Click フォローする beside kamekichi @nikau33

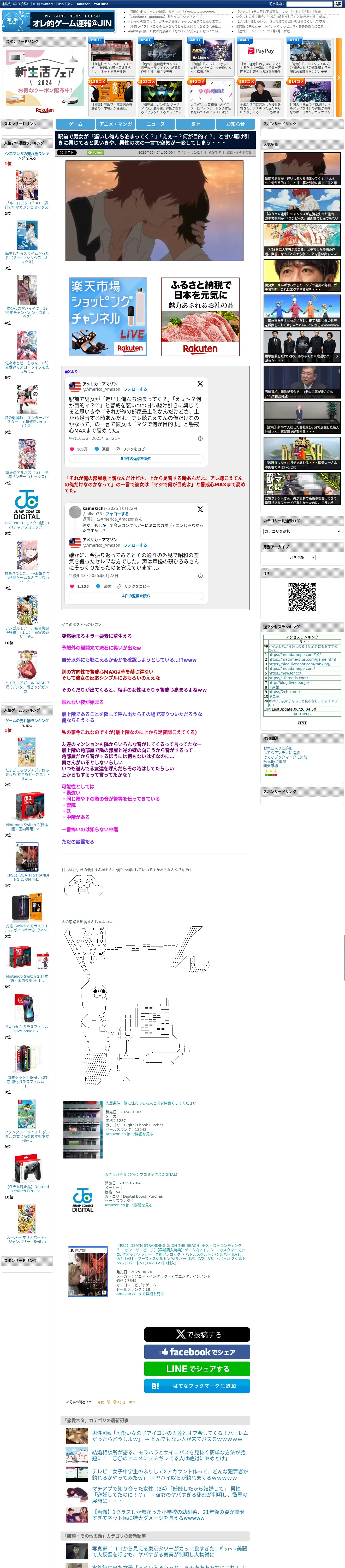click(x=117, y=514)
